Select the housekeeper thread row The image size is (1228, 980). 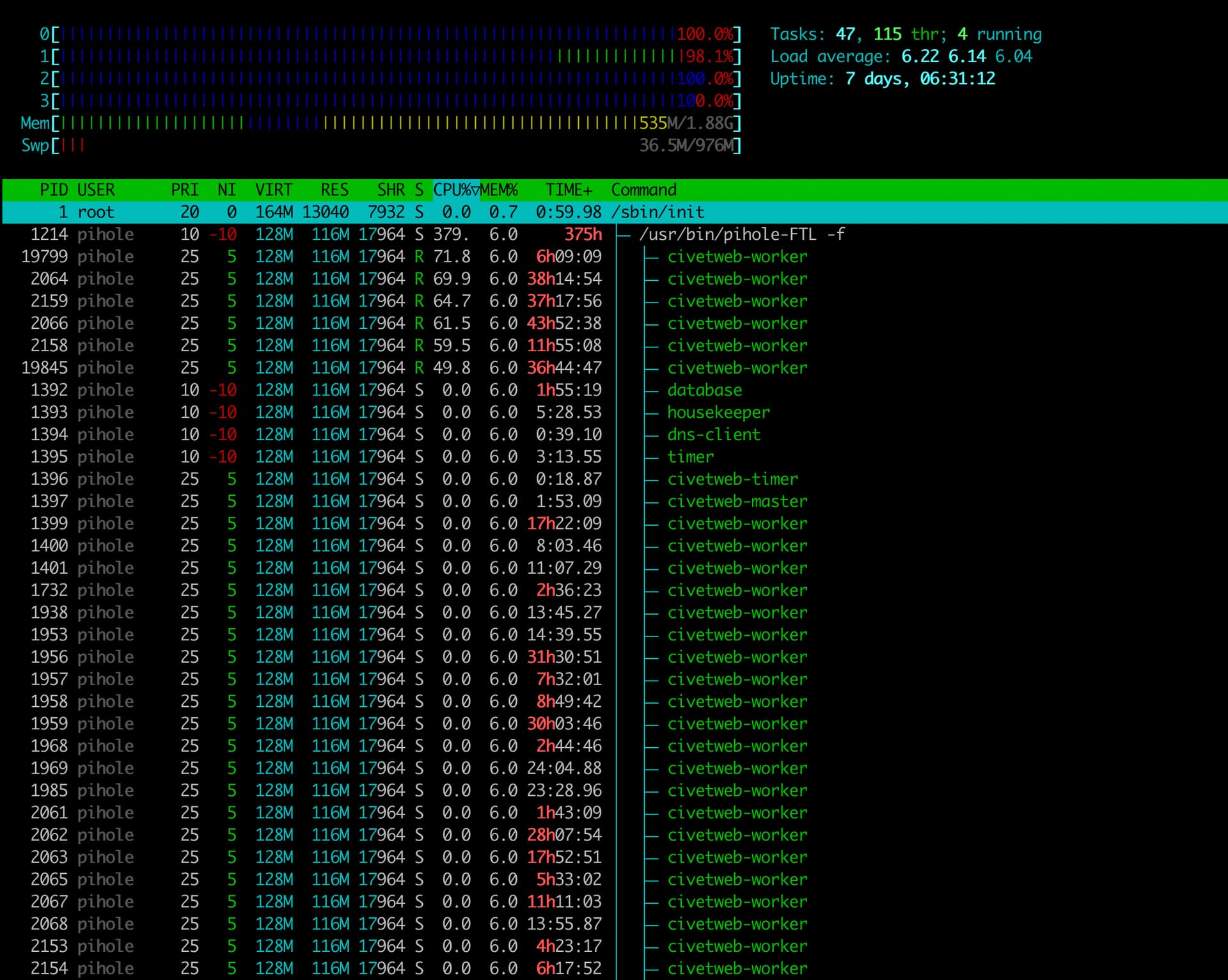pos(718,413)
